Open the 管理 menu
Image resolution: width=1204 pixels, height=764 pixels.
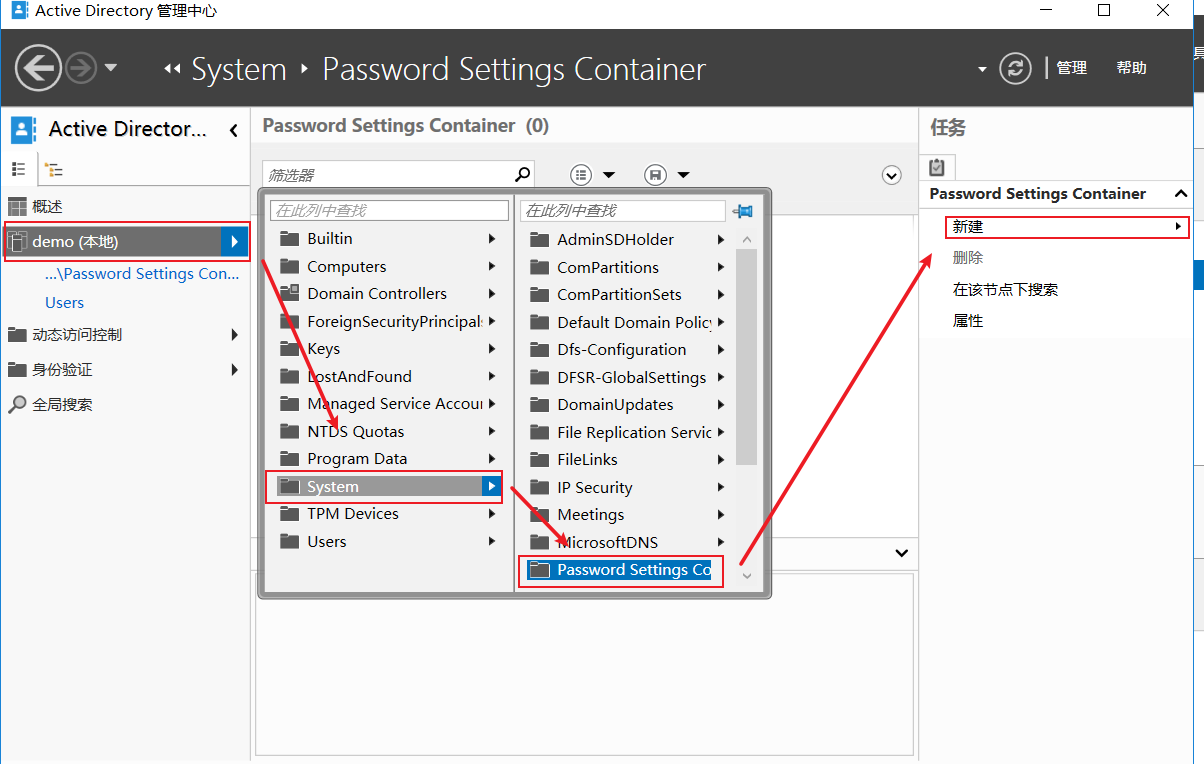(x=1071, y=68)
